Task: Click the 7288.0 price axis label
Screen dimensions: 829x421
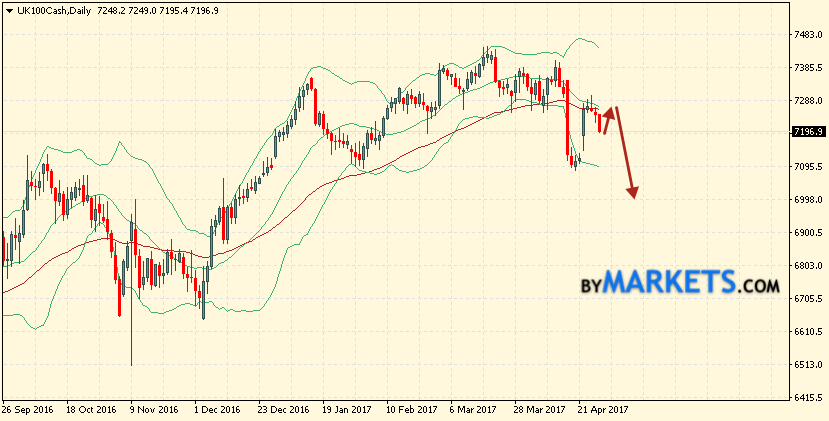Action: click(806, 101)
